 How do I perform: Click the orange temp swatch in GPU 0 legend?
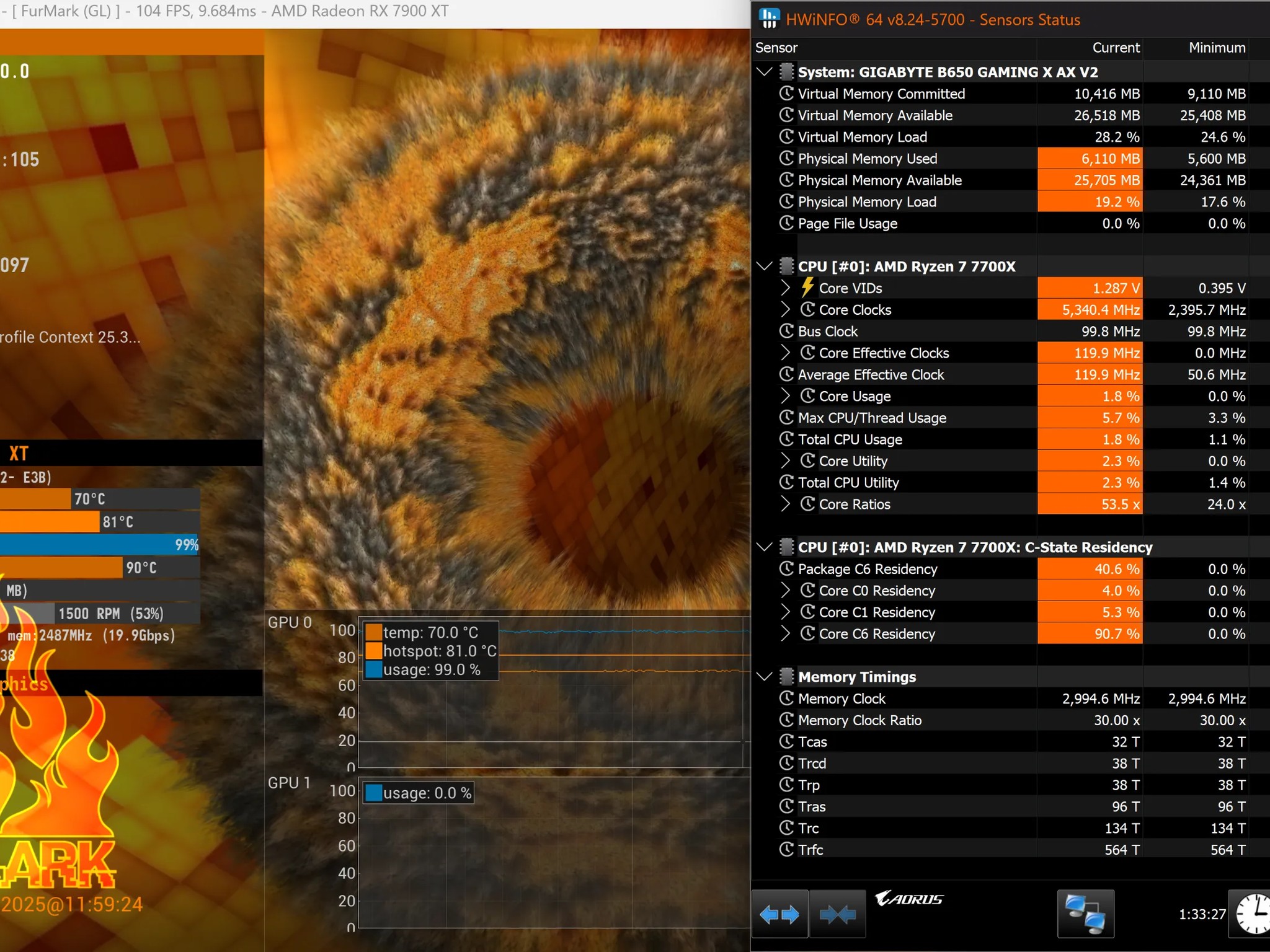(373, 632)
